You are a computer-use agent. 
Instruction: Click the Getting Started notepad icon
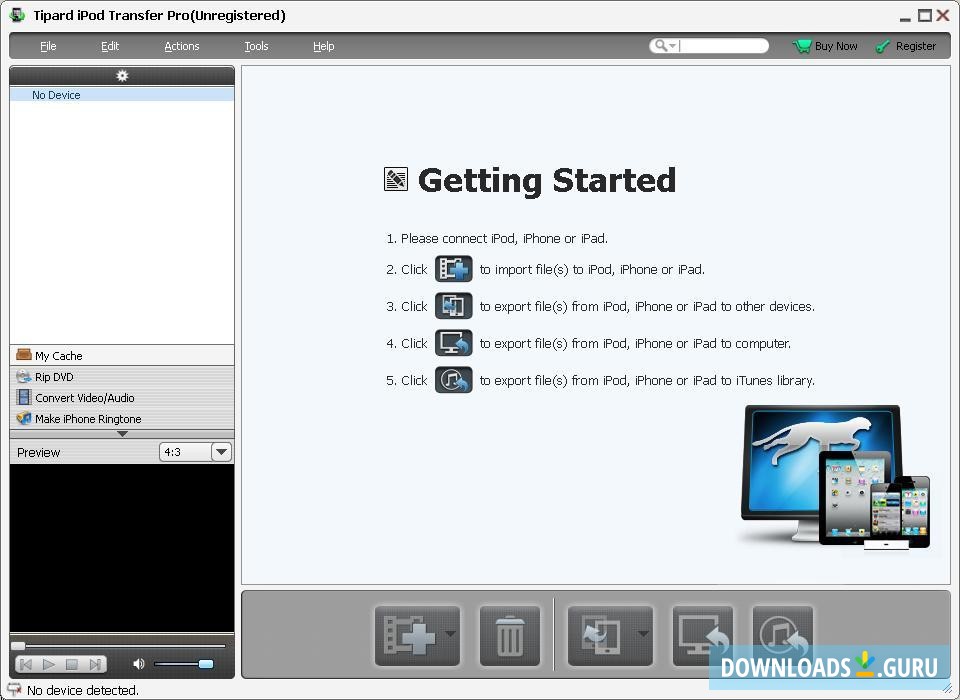tap(396, 179)
